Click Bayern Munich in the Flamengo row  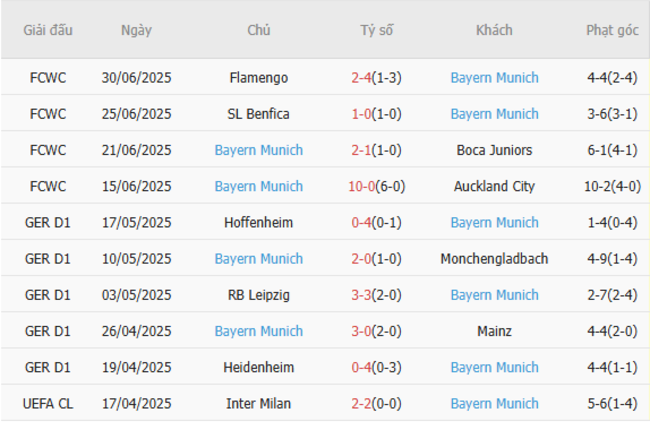click(x=494, y=78)
